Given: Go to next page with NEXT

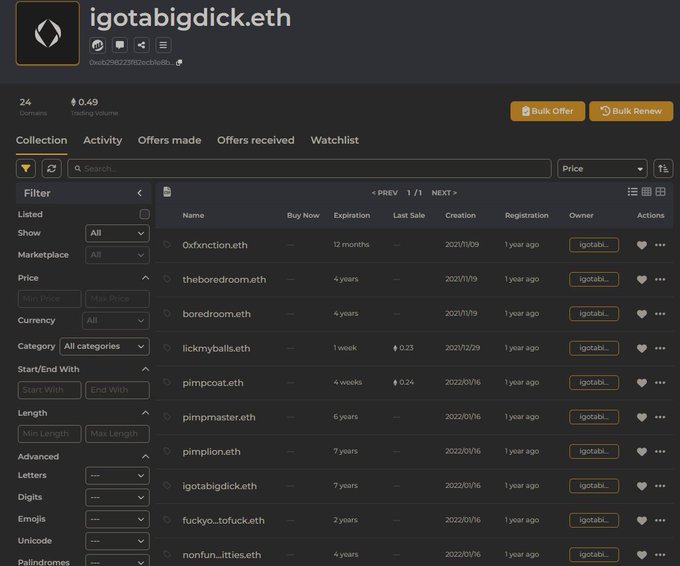Looking at the screenshot, I should click(x=444, y=193).
